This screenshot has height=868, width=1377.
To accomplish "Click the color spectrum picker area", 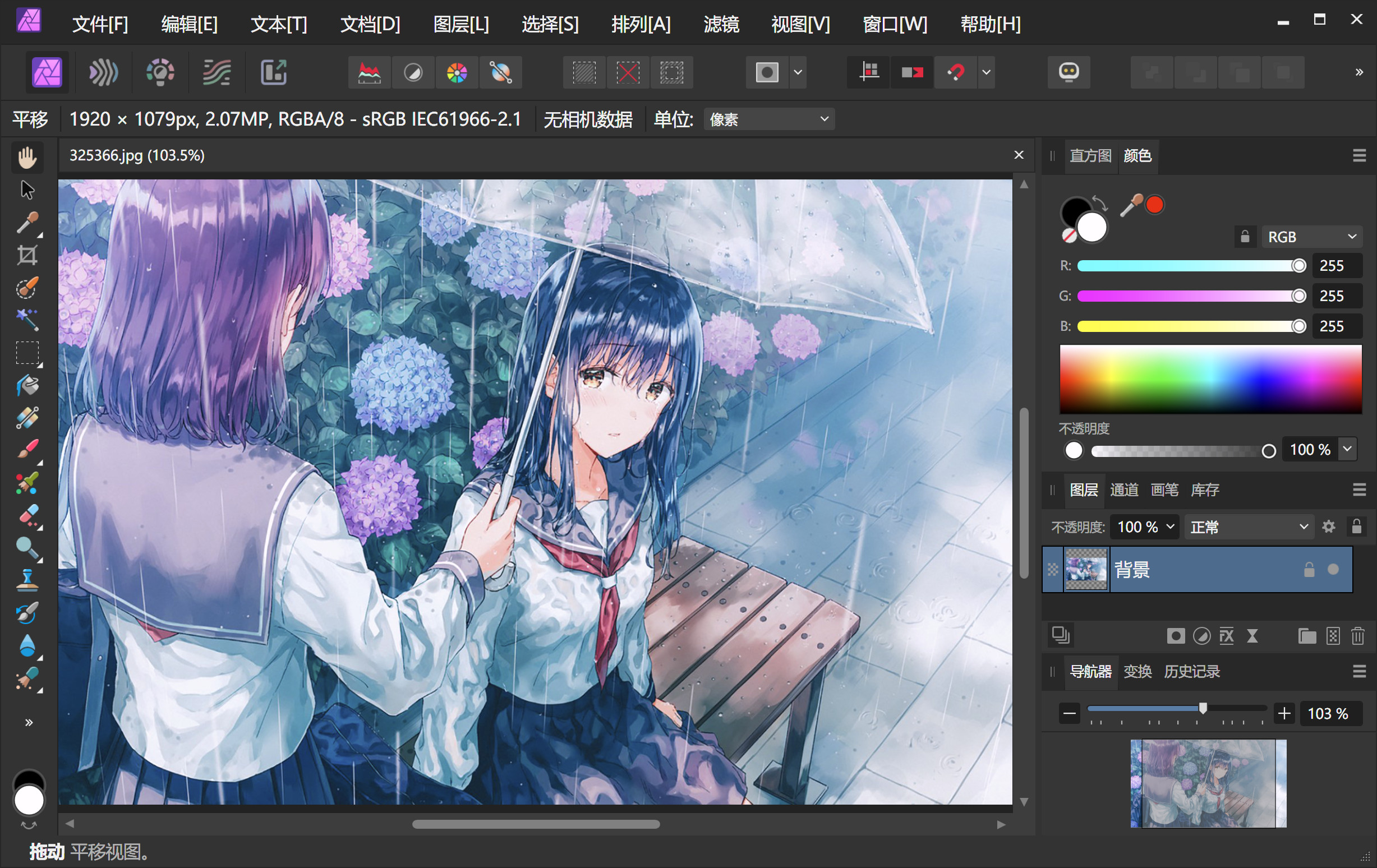I will click(x=1210, y=378).
